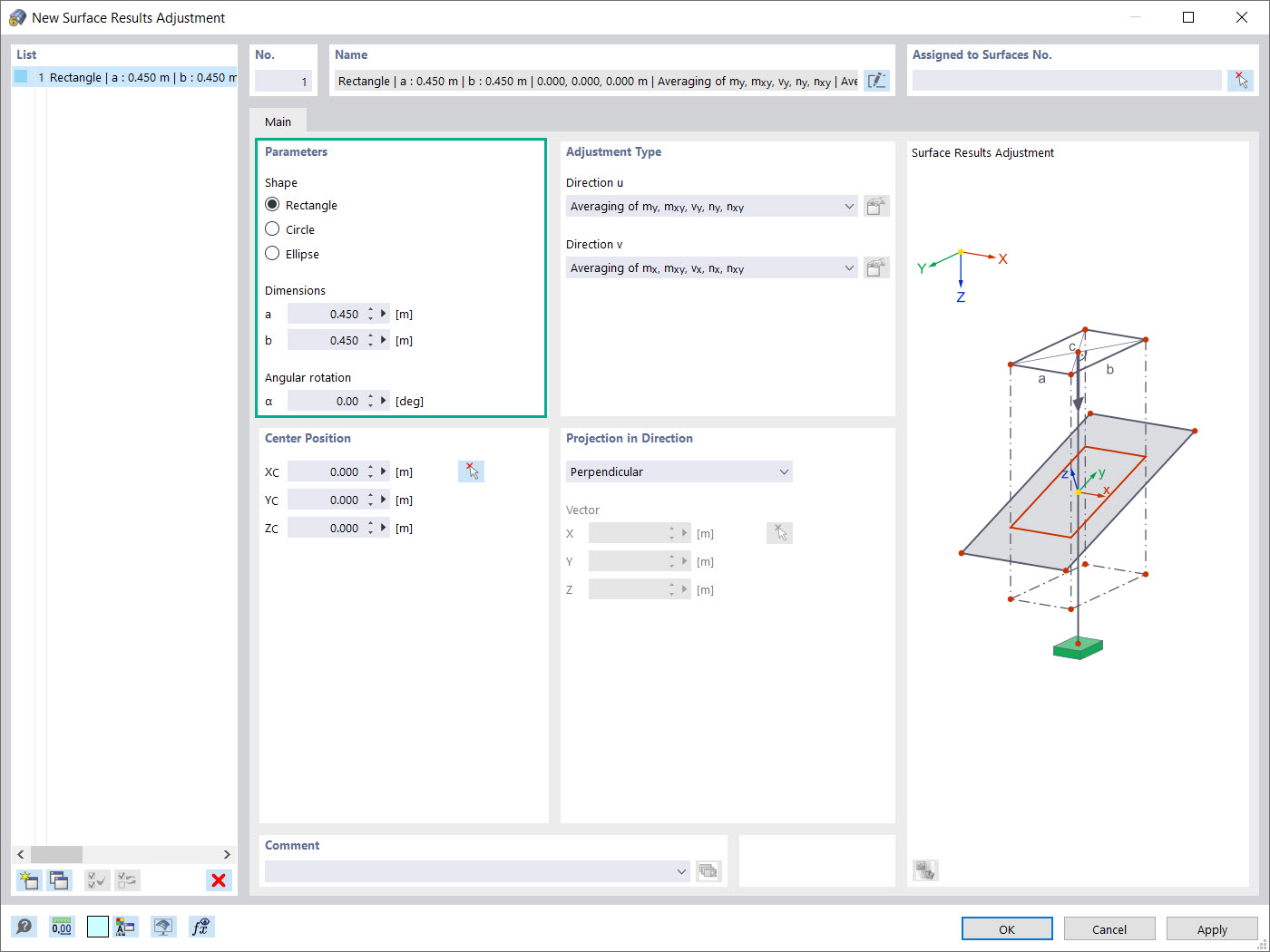
Task: Click the Name text field
Action: tap(596, 81)
